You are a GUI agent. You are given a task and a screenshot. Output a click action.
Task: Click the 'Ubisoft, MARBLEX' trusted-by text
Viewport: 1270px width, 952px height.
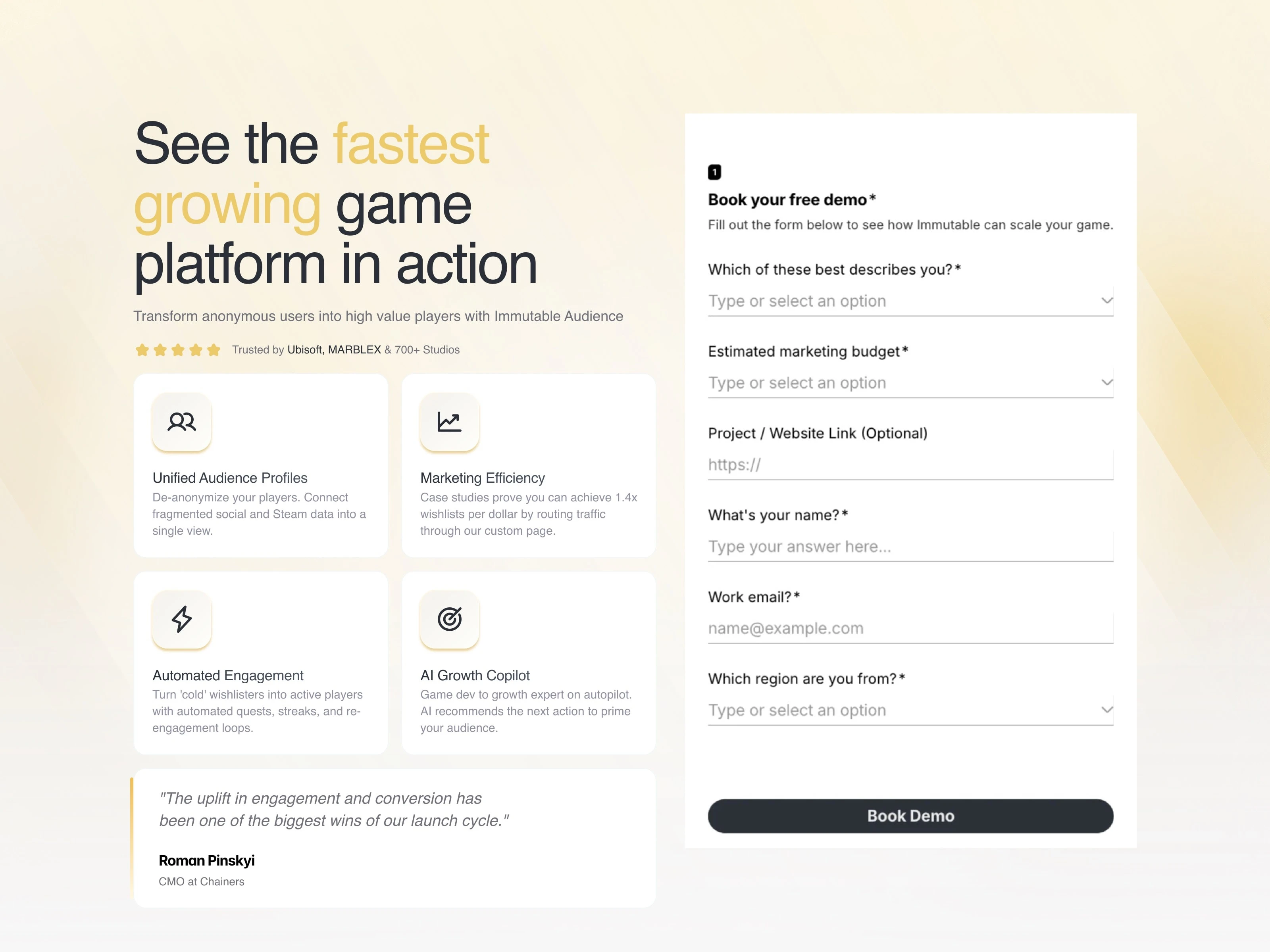[334, 350]
